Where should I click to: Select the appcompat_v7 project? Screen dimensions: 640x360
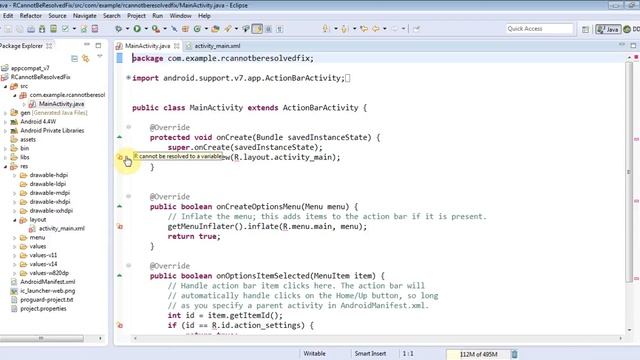click(x=30, y=68)
